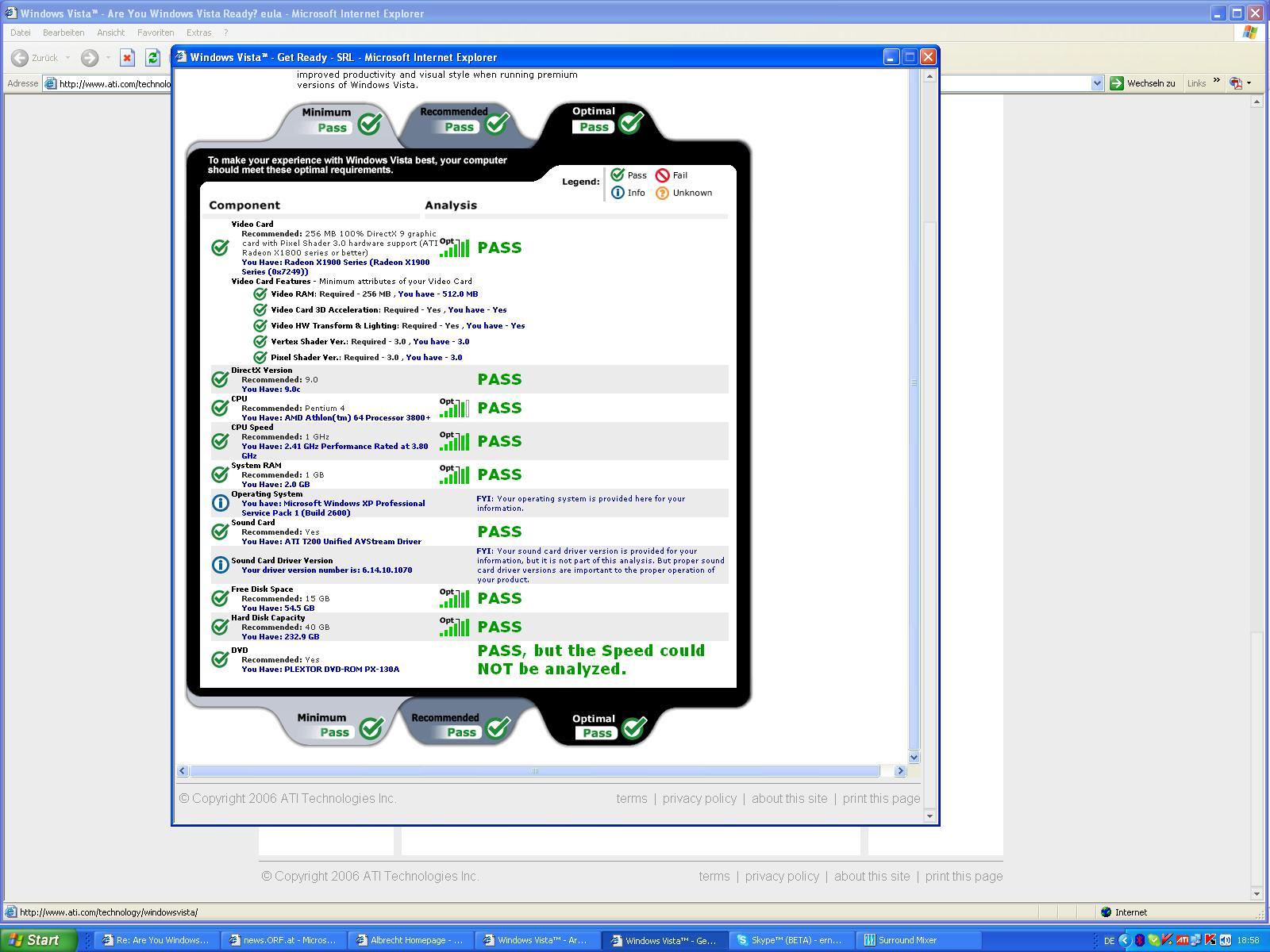Click the Hard Disk Capacity Opt bars
This screenshot has height=952, width=1270.
point(454,627)
